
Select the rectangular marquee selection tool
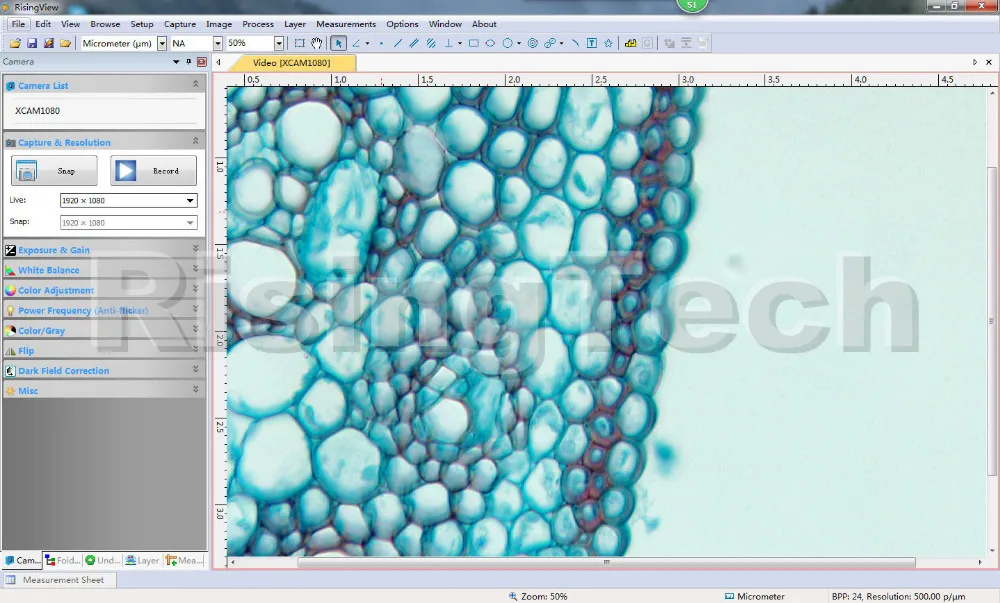299,43
